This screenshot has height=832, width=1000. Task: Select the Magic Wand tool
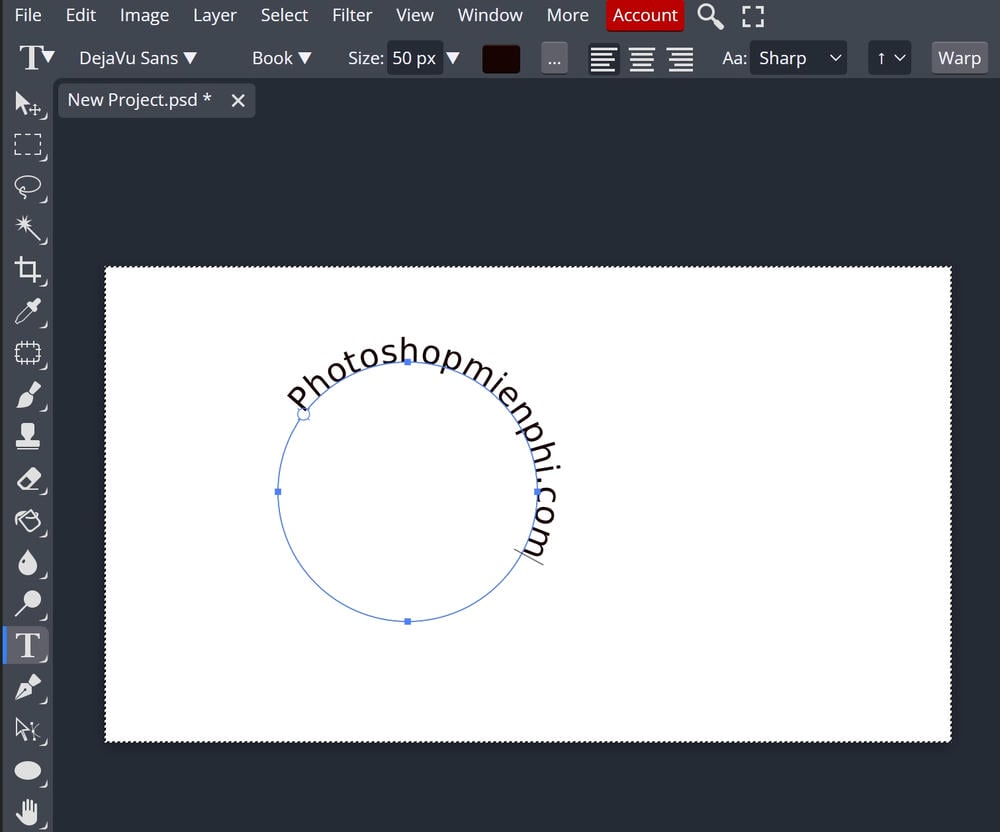[x=27, y=228]
